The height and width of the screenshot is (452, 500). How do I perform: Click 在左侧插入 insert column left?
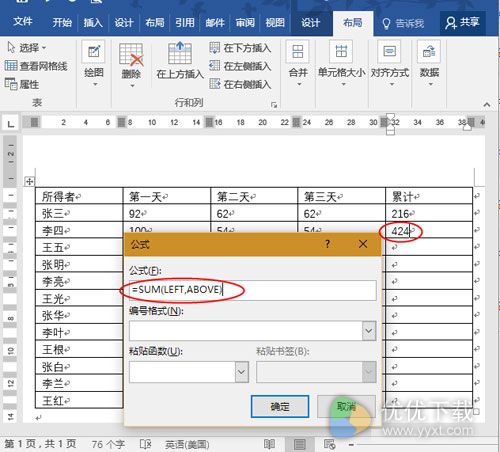tap(240, 66)
